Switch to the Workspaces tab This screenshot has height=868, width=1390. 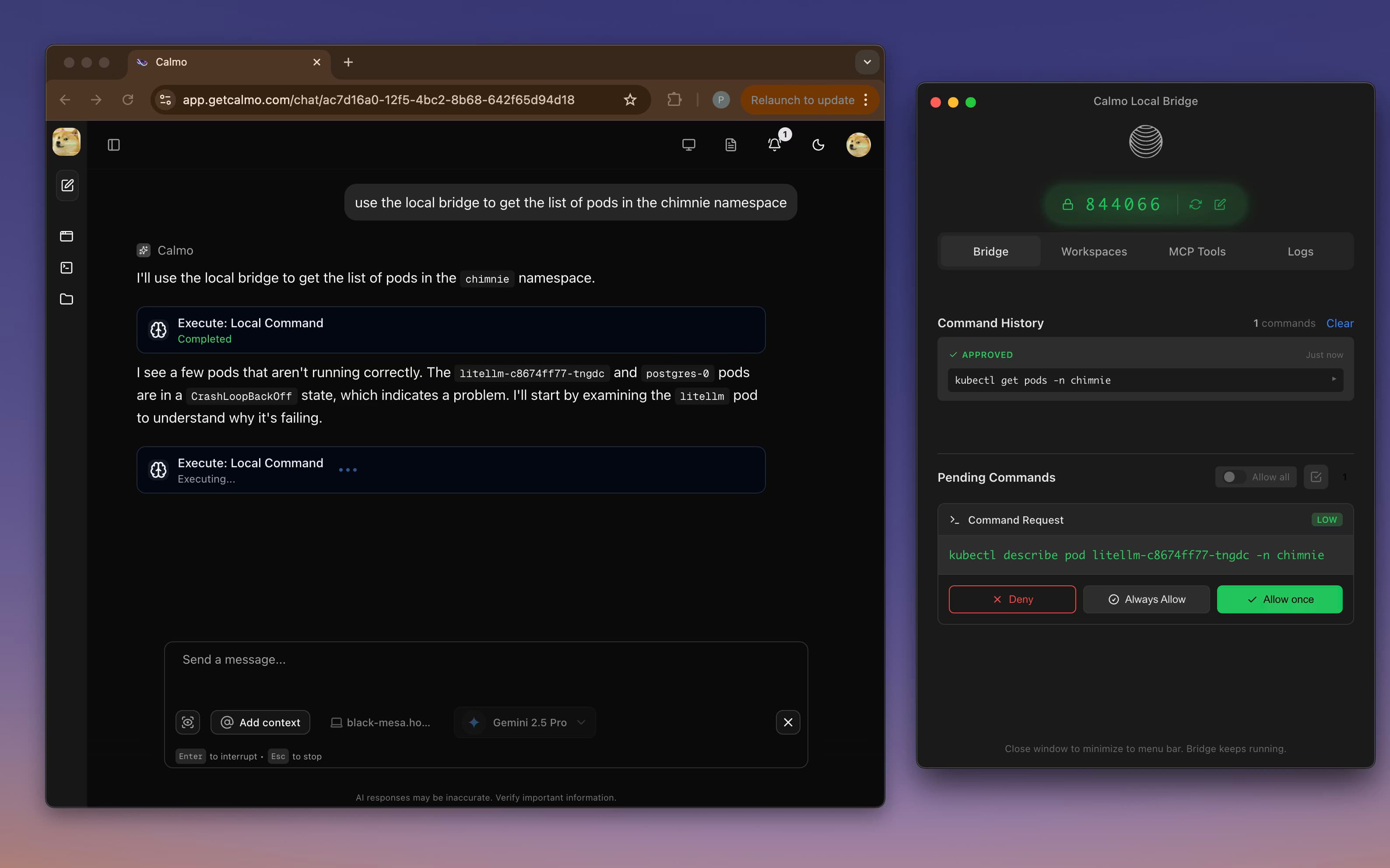(x=1094, y=252)
